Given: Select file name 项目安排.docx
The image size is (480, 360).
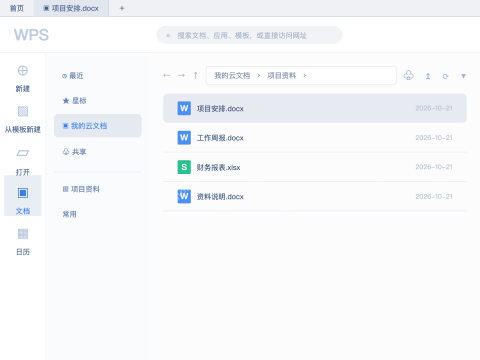Looking at the screenshot, I should 220,109.
